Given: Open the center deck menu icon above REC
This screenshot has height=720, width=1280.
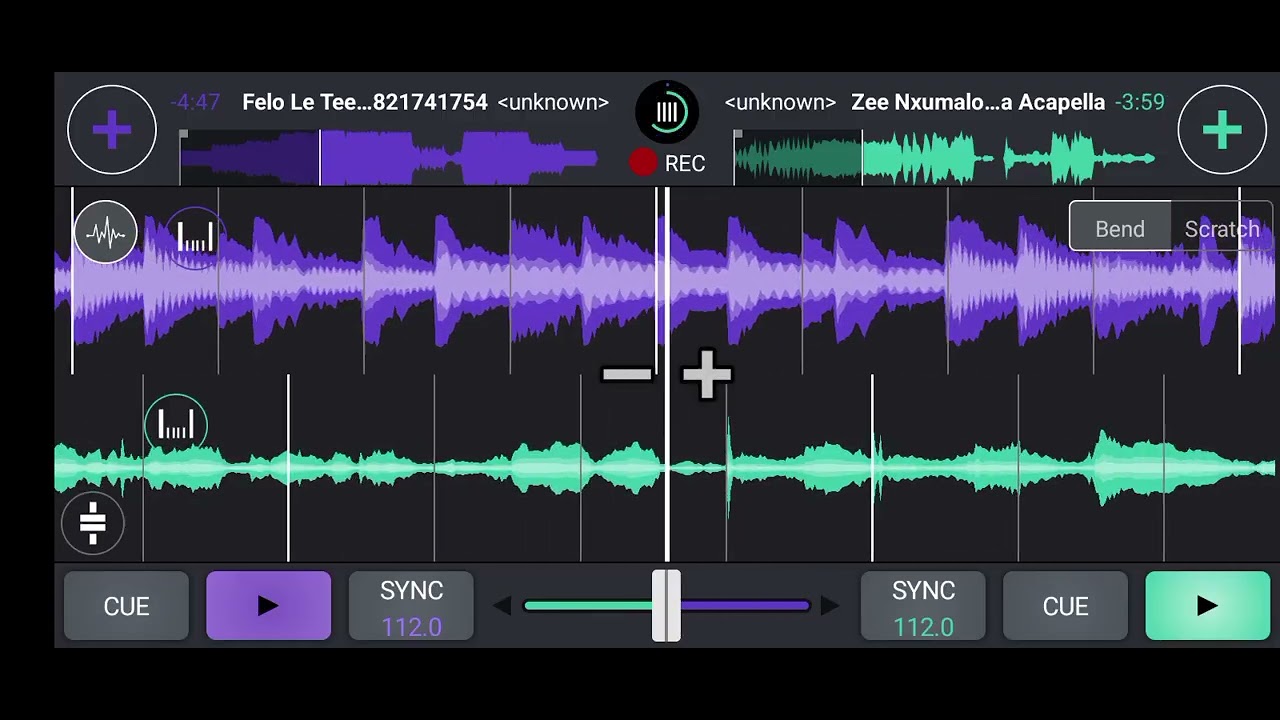Looking at the screenshot, I should pos(667,112).
